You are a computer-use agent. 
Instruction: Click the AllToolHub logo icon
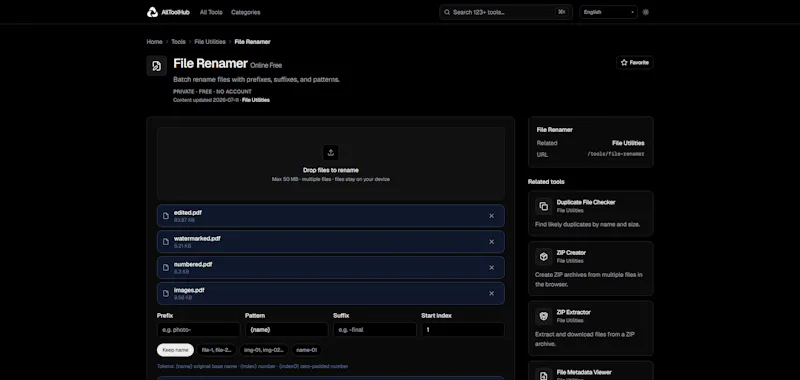coord(152,12)
